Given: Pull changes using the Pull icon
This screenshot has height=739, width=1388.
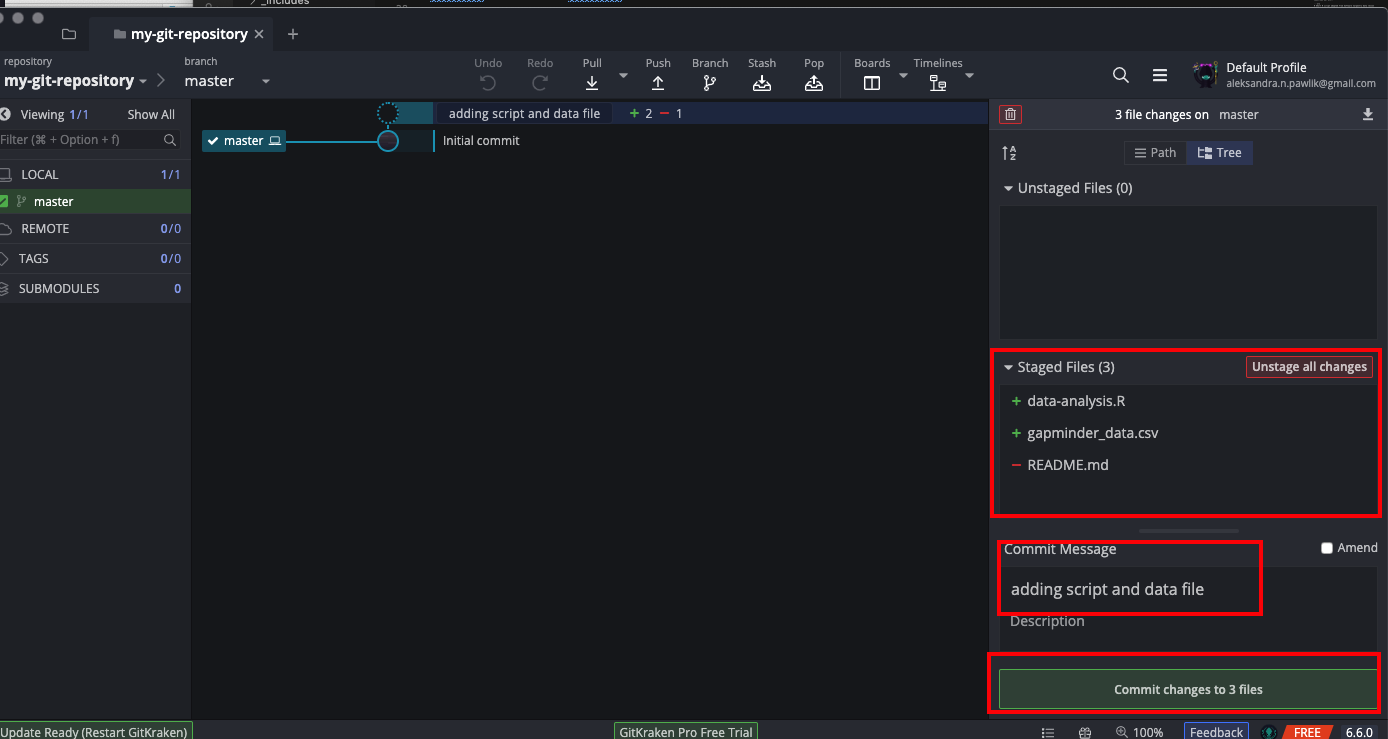Looking at the screenshot, I should tap(592, 84).
